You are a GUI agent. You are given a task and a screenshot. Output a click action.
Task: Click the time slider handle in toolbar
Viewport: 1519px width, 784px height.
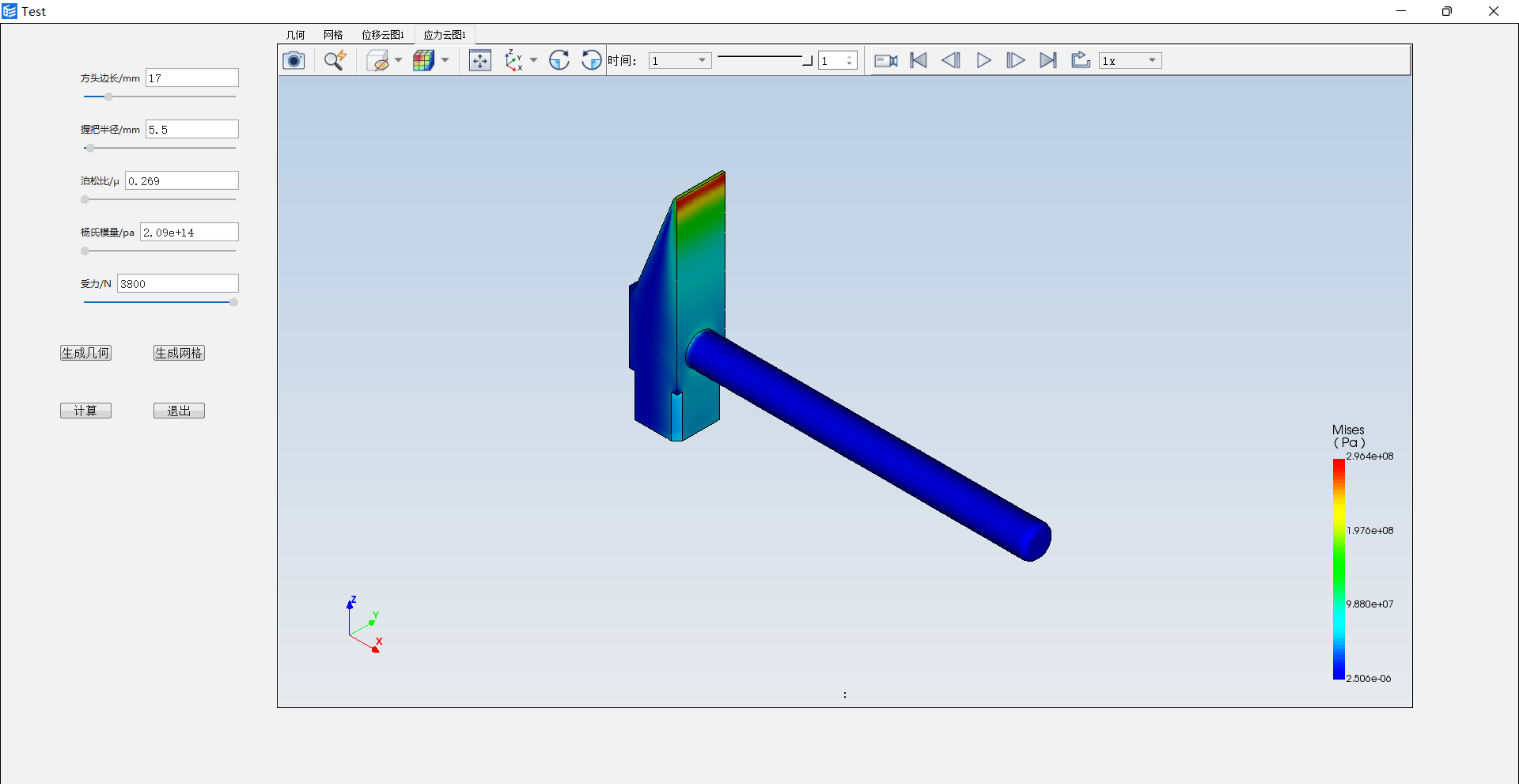(807, 61)
